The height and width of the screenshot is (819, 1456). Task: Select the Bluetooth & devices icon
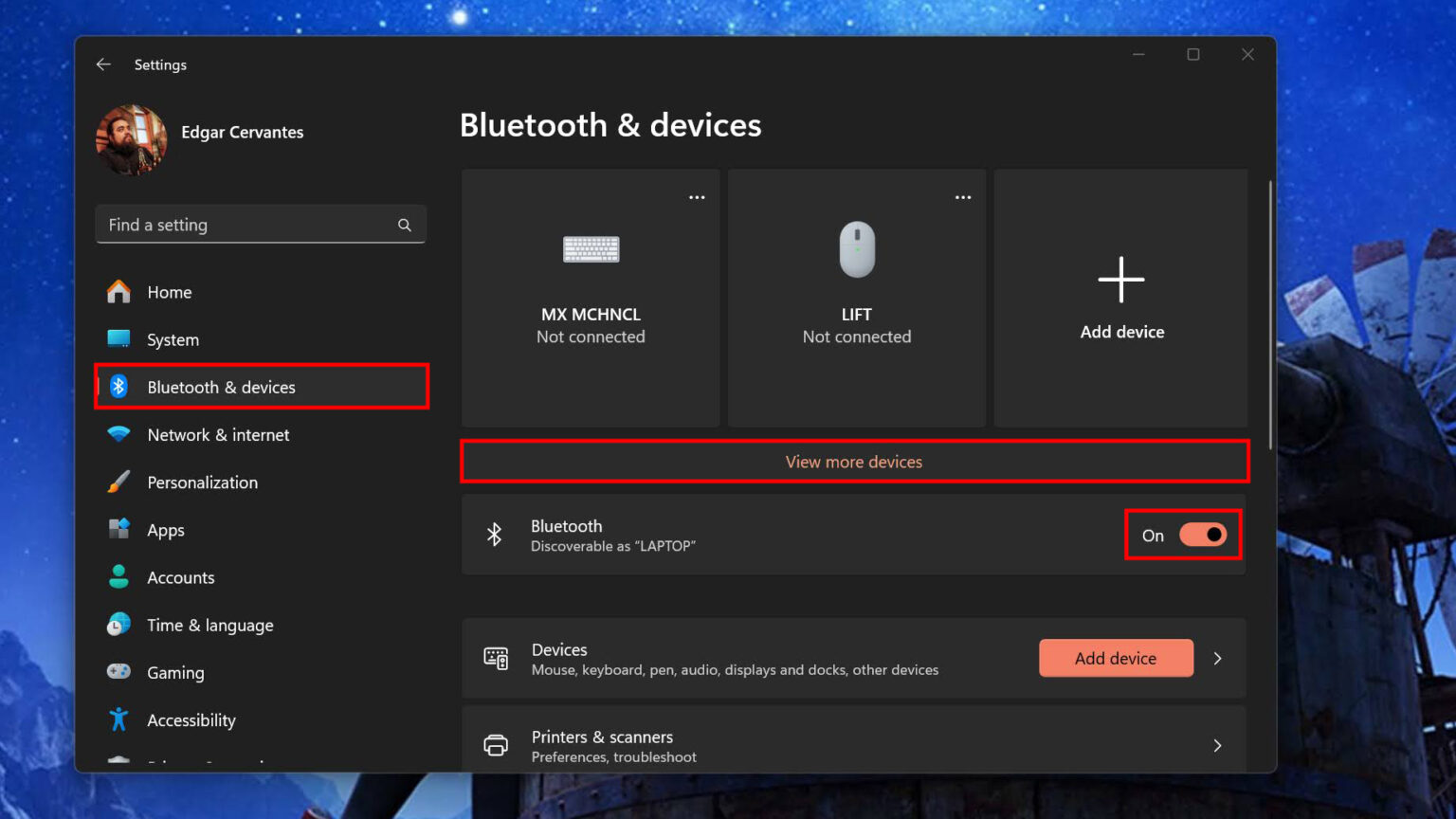tap(118, 387)
